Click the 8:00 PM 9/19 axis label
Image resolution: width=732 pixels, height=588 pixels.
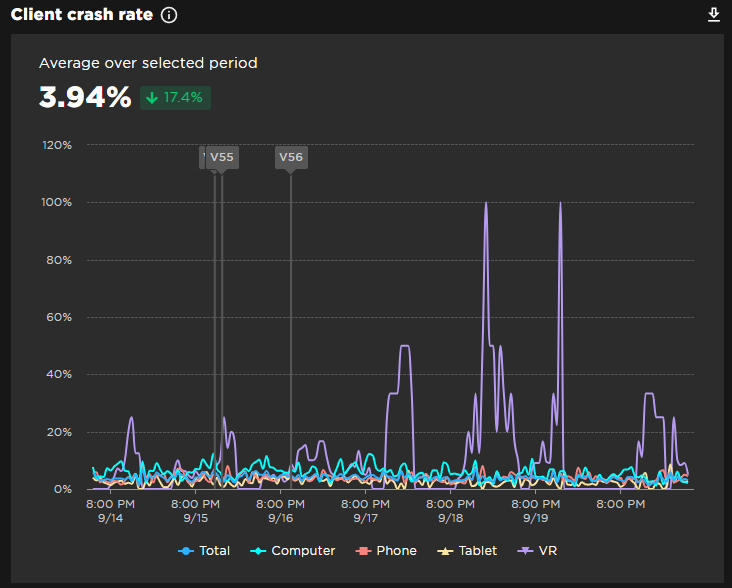535,511
